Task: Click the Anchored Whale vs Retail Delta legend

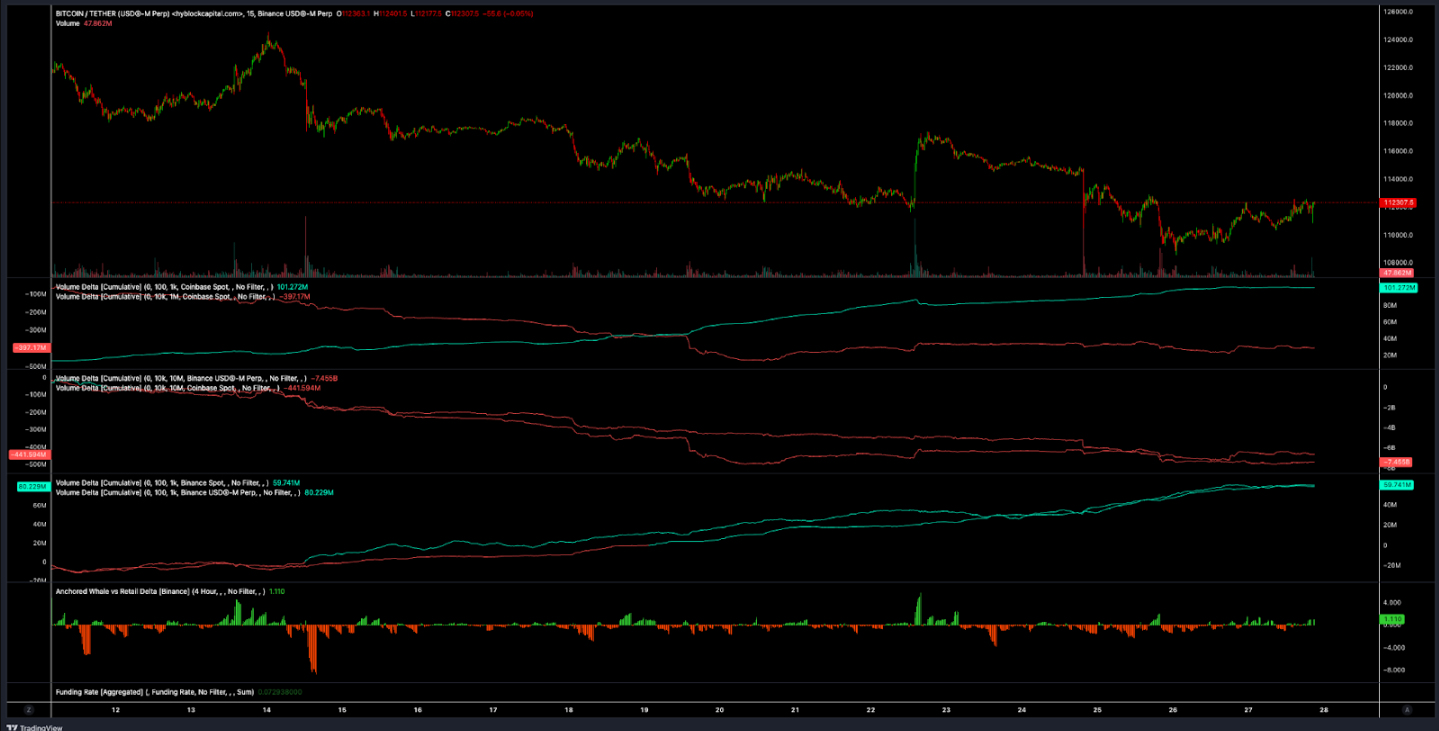Action: click(x=160, y=592)
